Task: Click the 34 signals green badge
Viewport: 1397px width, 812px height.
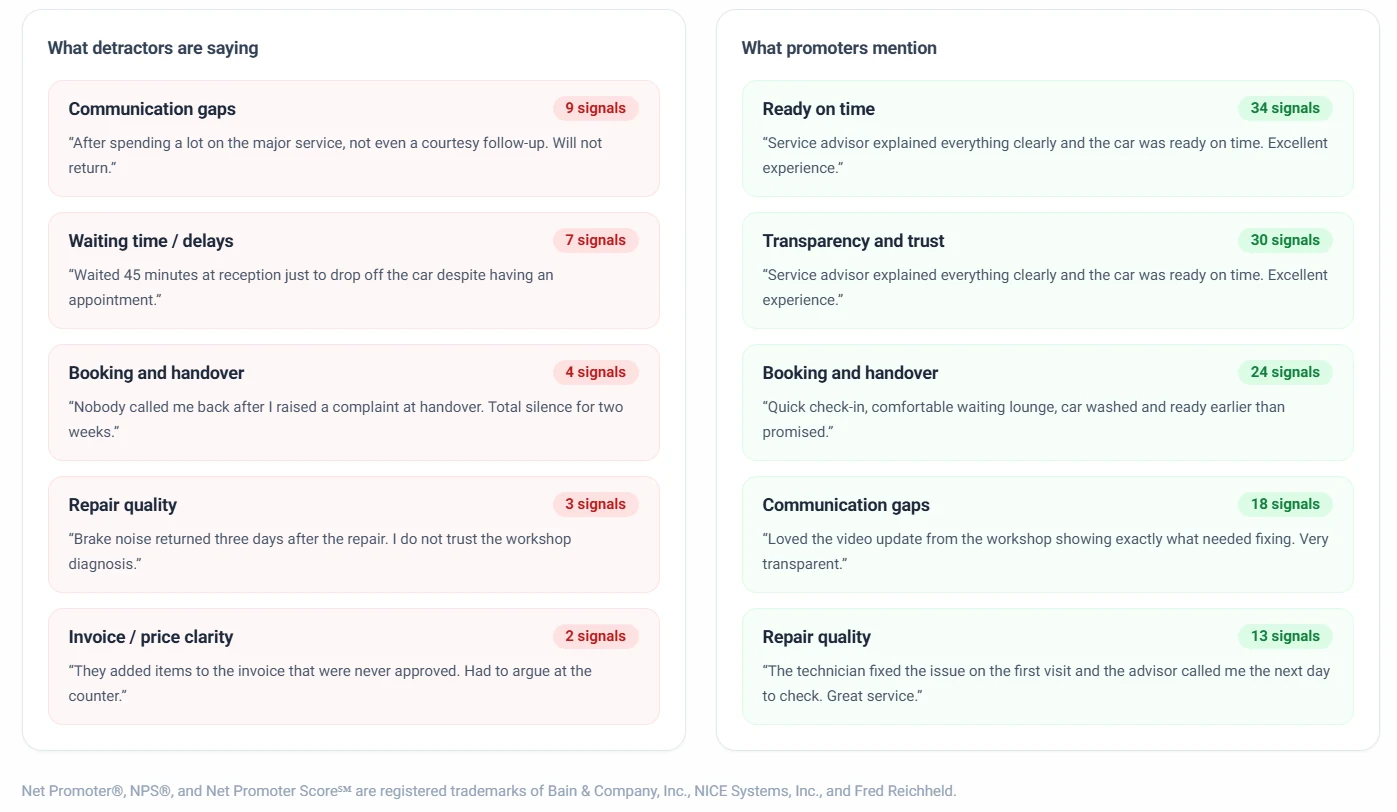Action: (1285, 108)
